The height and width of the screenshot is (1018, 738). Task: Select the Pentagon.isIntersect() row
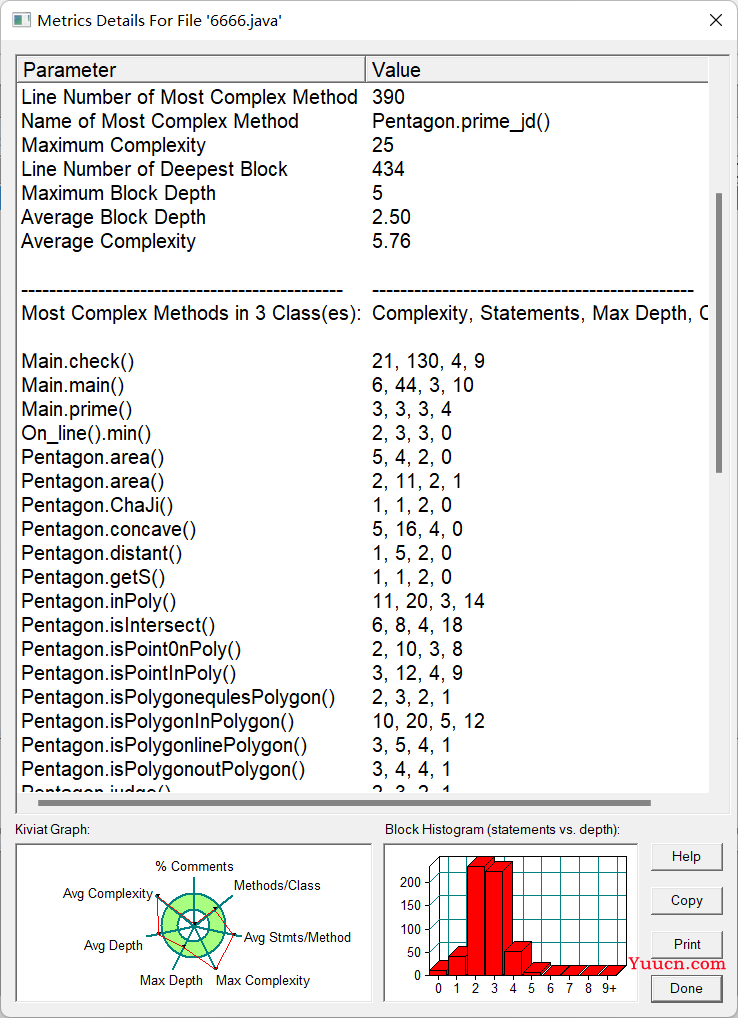click(x=363, y=625)
